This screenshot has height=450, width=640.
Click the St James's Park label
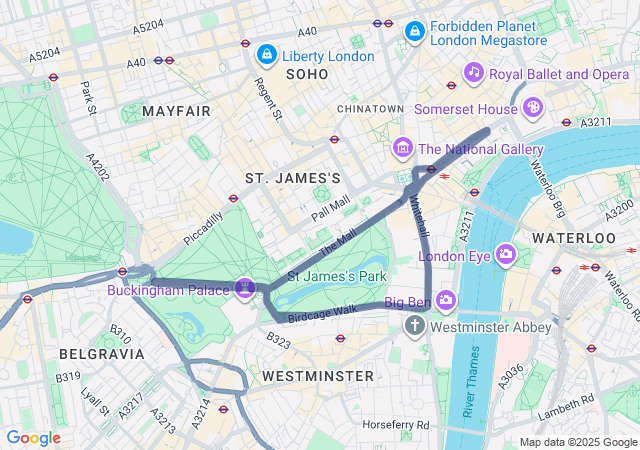(337, 276)
